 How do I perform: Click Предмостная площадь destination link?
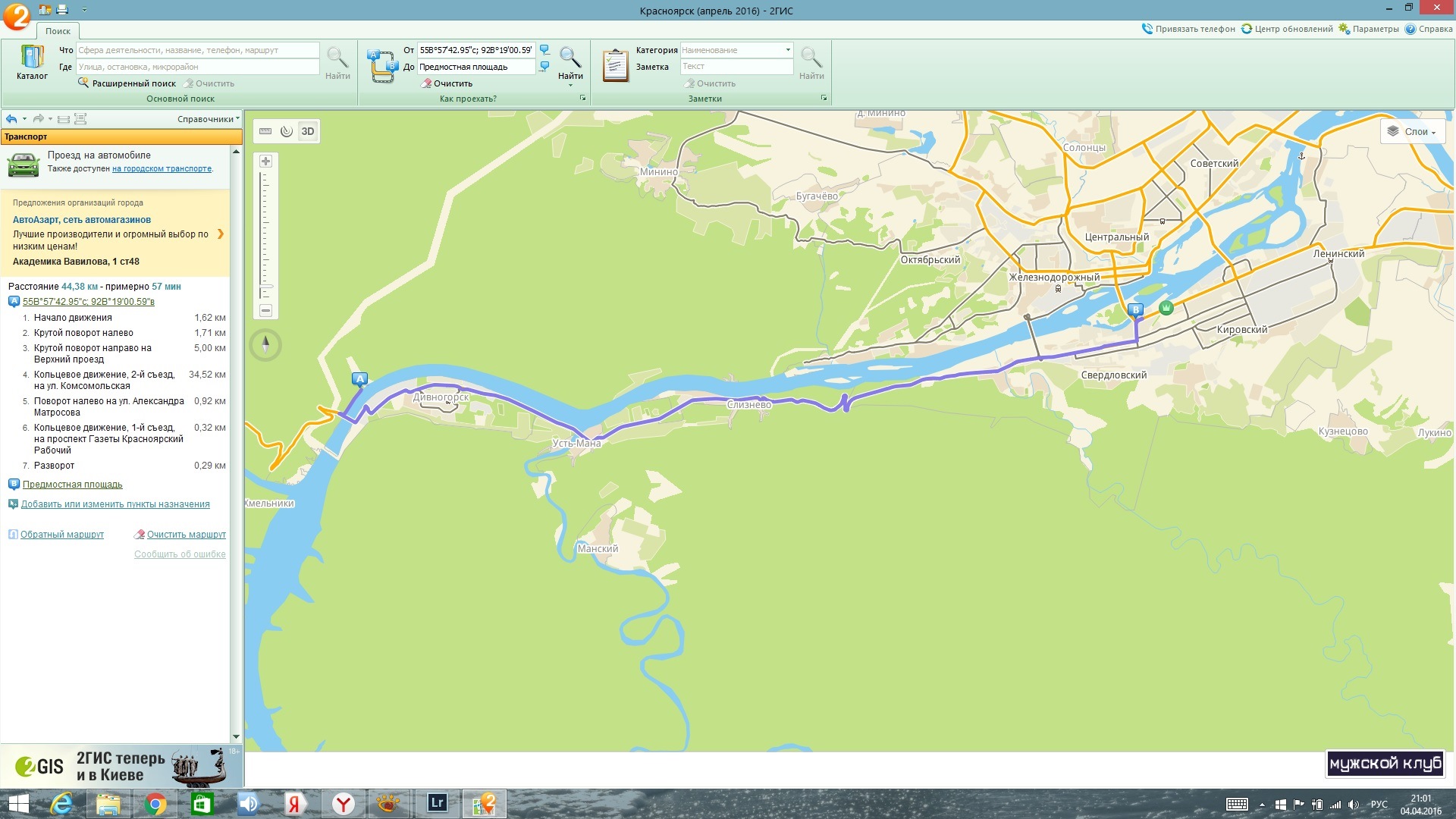coord(72,485)
